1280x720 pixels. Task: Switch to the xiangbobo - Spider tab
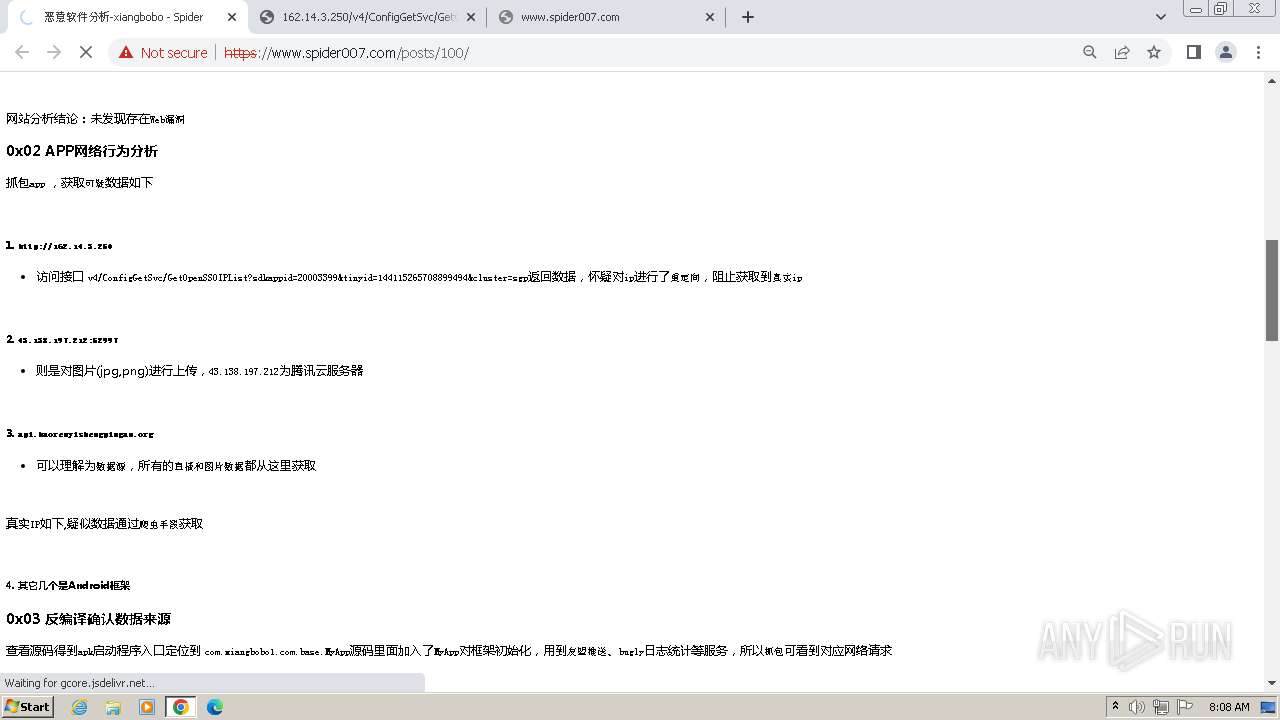(123, 17)
